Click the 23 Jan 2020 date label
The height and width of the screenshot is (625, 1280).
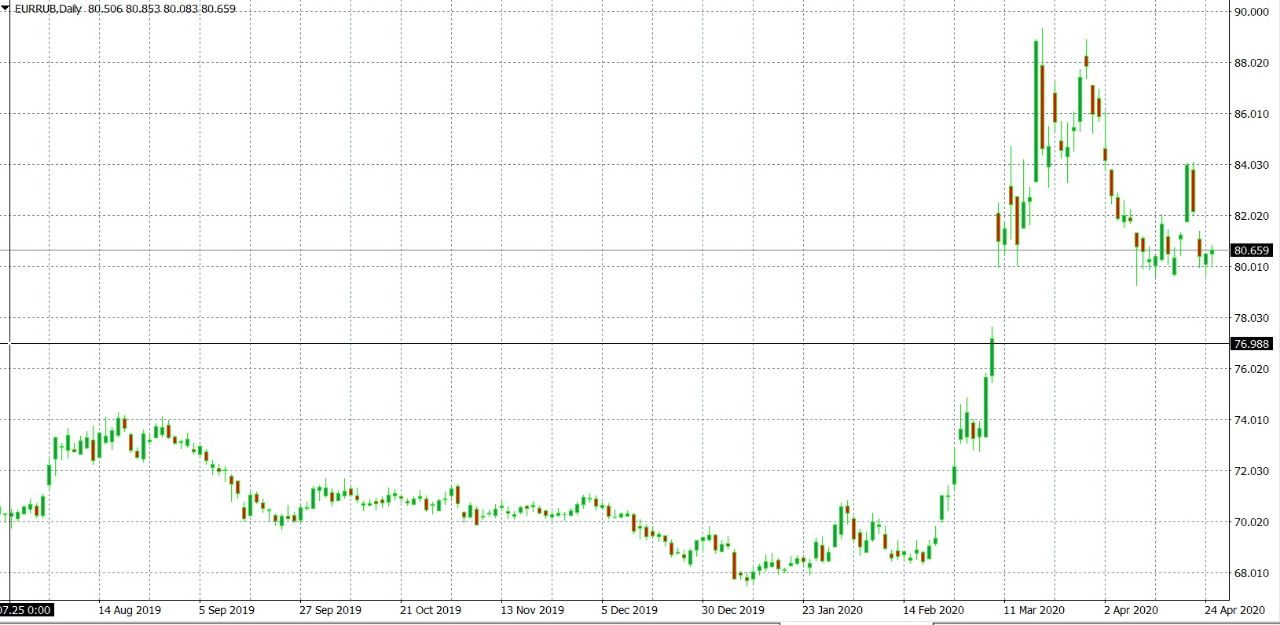832,609
